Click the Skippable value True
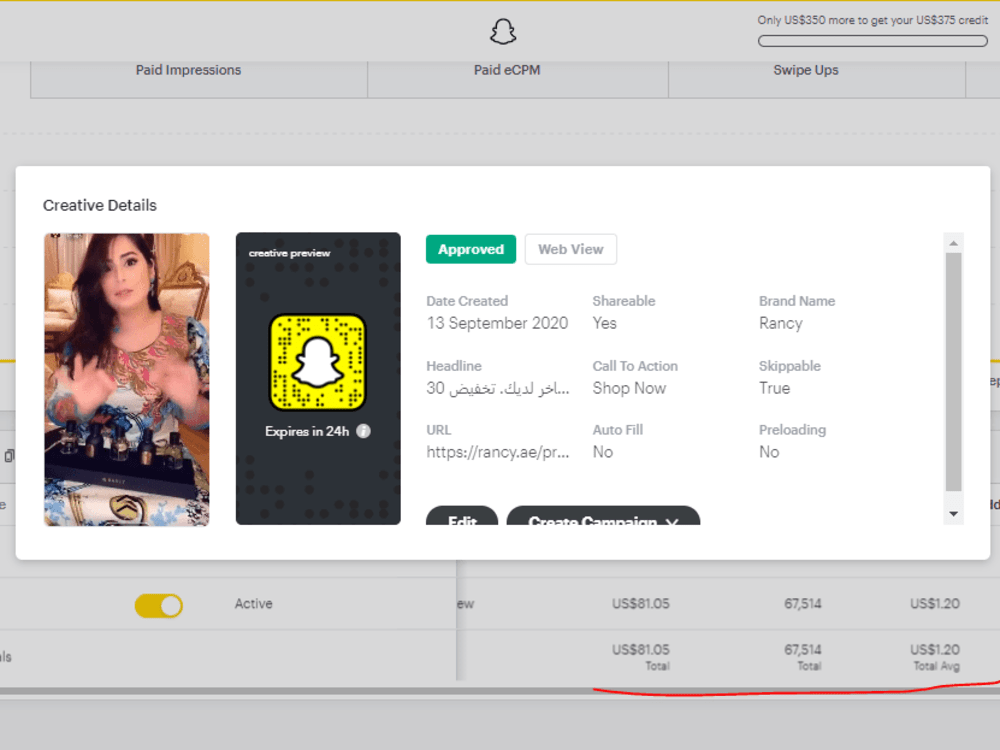 [774, 388]
